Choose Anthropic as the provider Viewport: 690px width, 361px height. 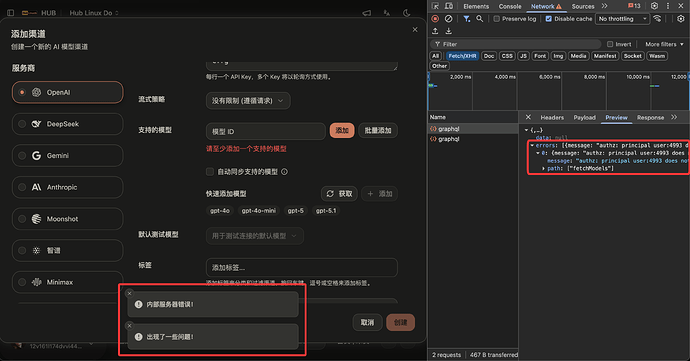coord(67,187)
